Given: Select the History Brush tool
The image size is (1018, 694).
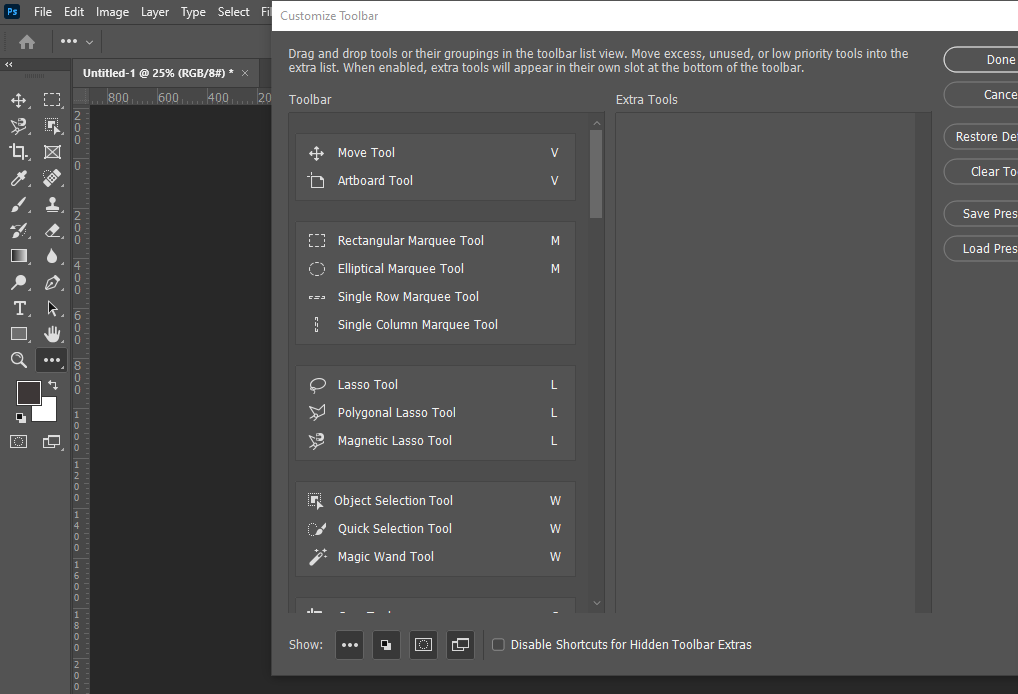Looking at the screenshot, I should pyautogui.click(x=19, y=230).
